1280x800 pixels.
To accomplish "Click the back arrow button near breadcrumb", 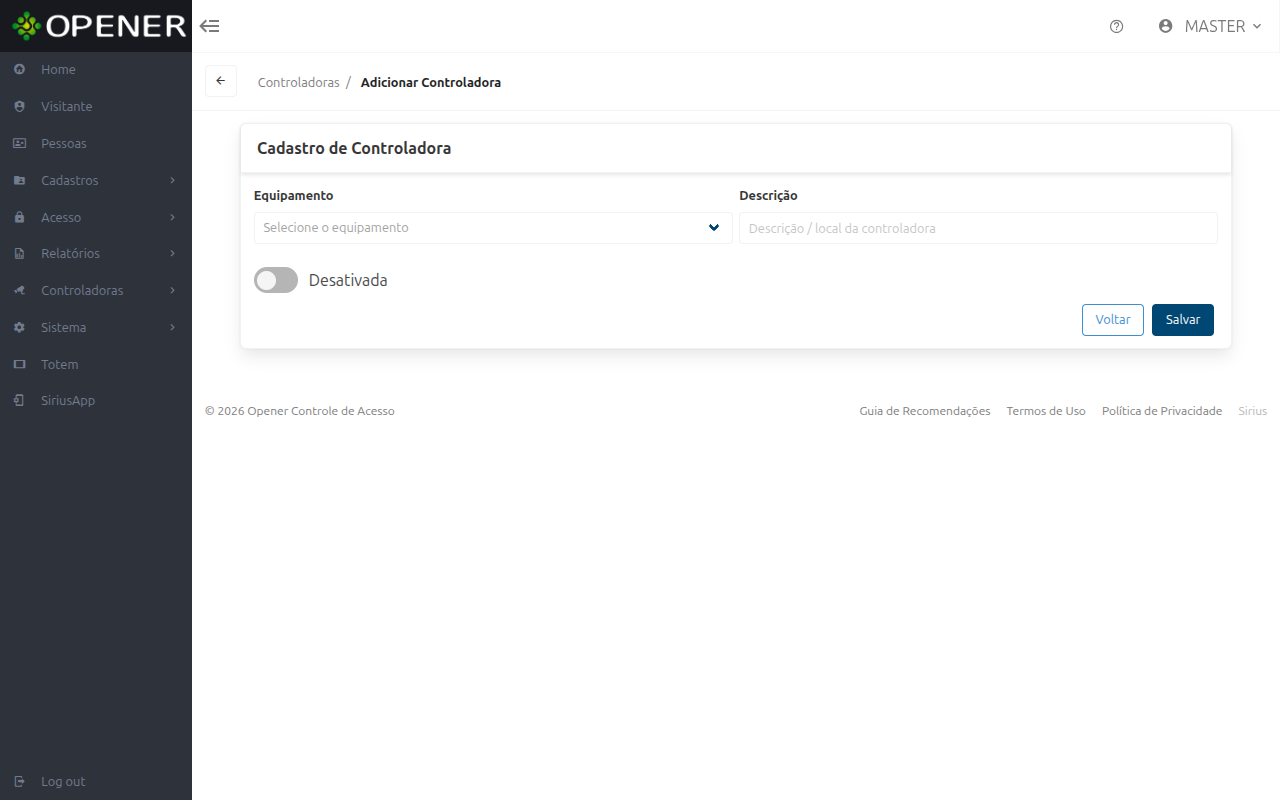I will pyautogui.click(x=221, y=81).
